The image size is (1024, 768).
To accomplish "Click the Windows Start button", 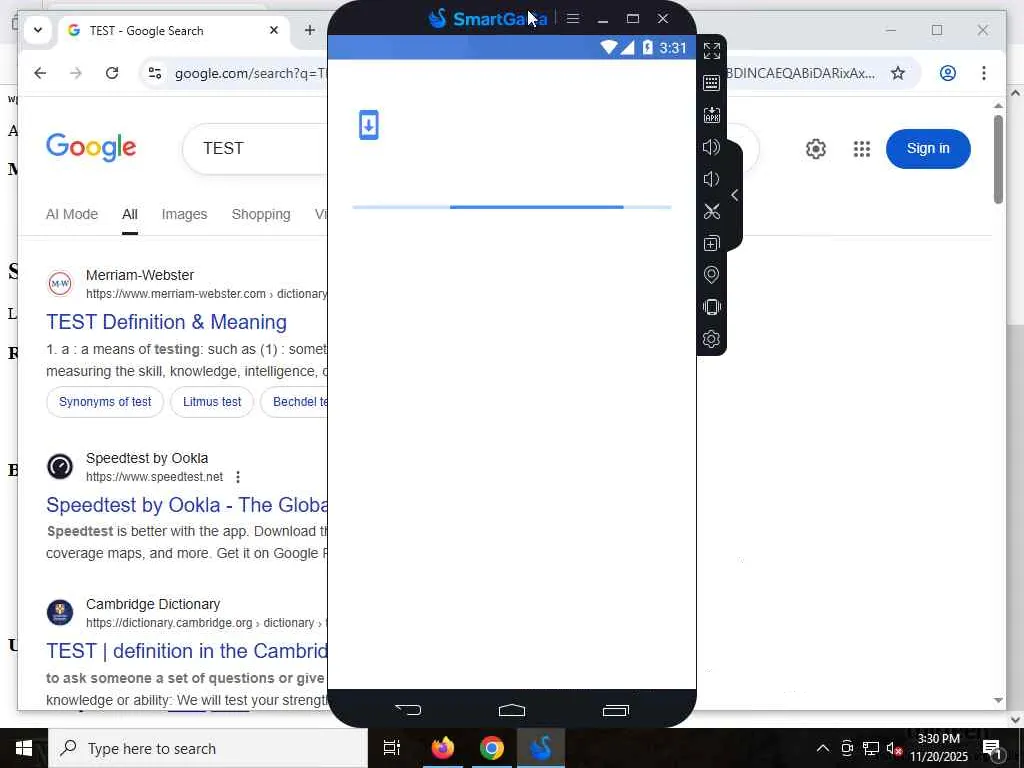I will click(24, 748).
